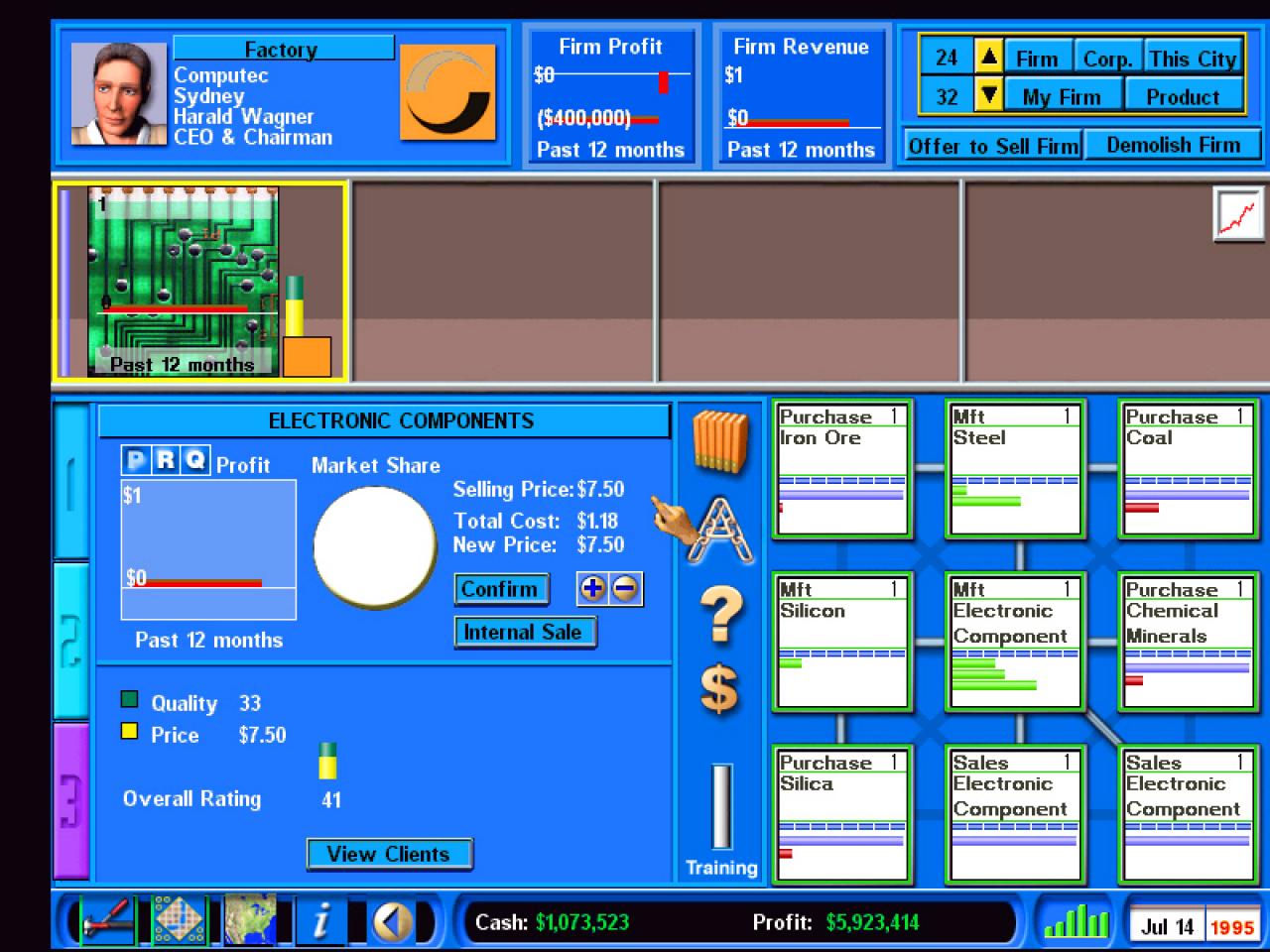Select the Mft Steel unit

point(1015,468)
